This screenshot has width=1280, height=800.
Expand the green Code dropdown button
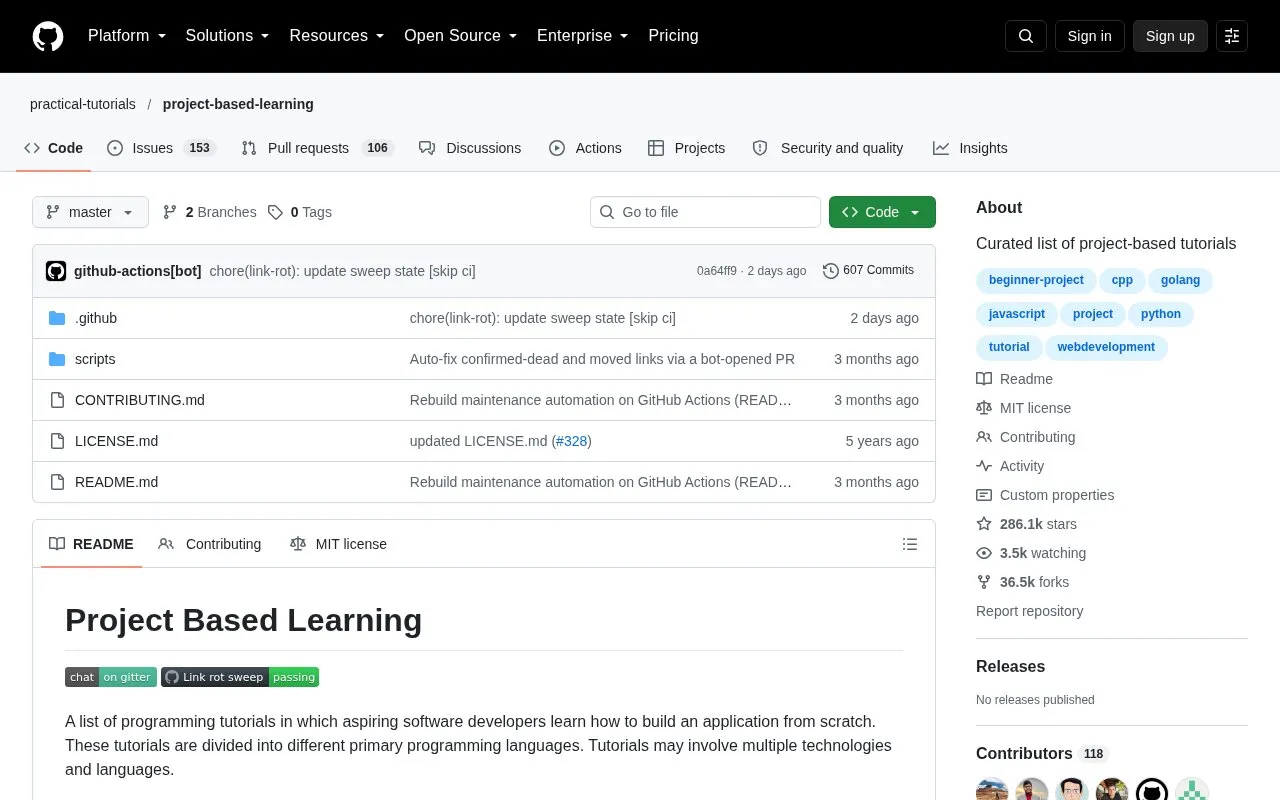pos(882,212)
